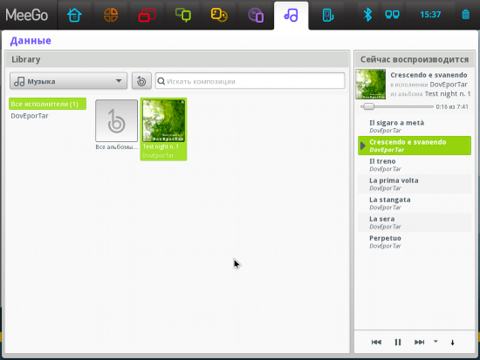Click the track position slider
The height and width of the screenshot is (360, 480).
click(x=397, y=107)
